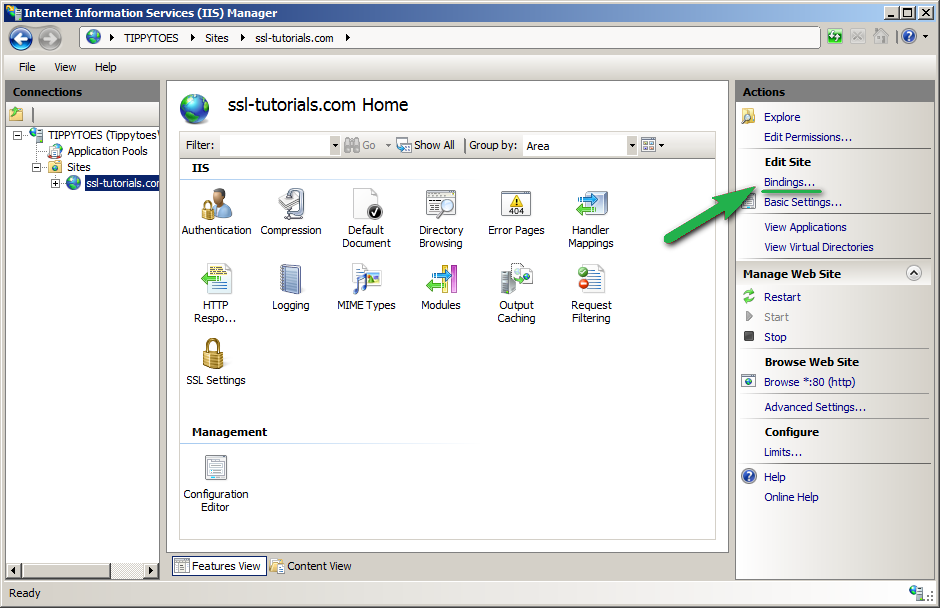Open Directory Browsing feature
940x608 pixels.
pyautogui.click(x=441, y=218)
